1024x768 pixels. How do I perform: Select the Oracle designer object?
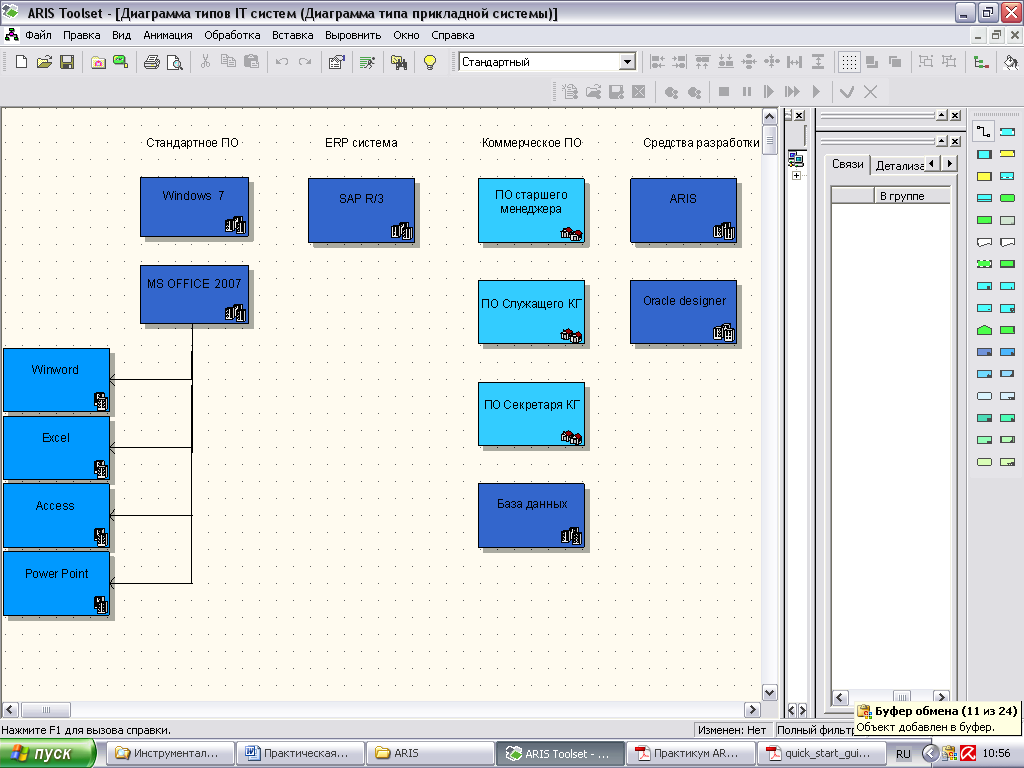[x=683, y=312]
